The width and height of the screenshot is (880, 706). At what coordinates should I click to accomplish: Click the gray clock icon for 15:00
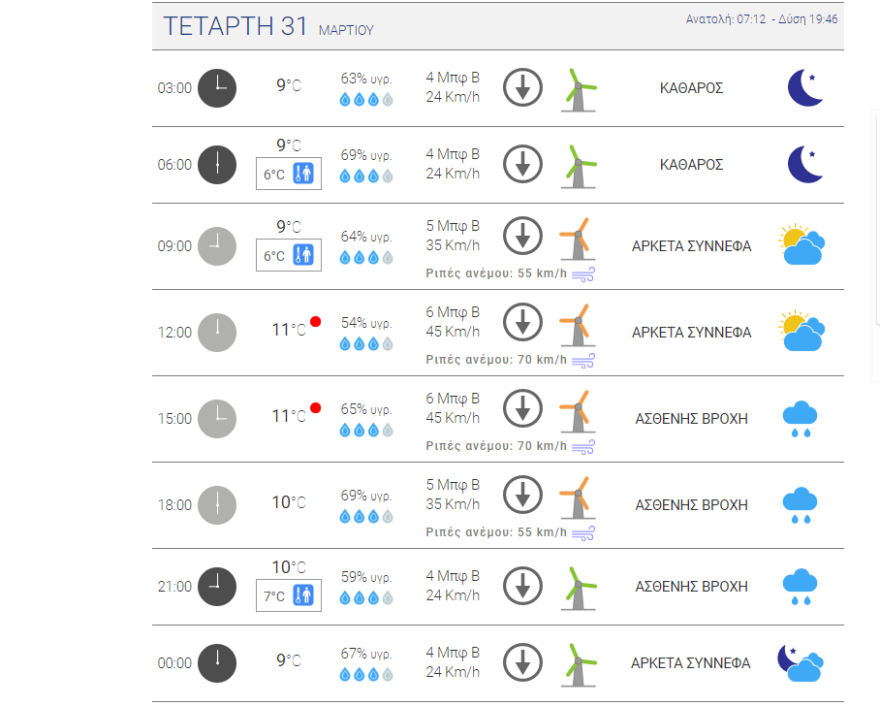pyautogui.click(x=217, y=419)
